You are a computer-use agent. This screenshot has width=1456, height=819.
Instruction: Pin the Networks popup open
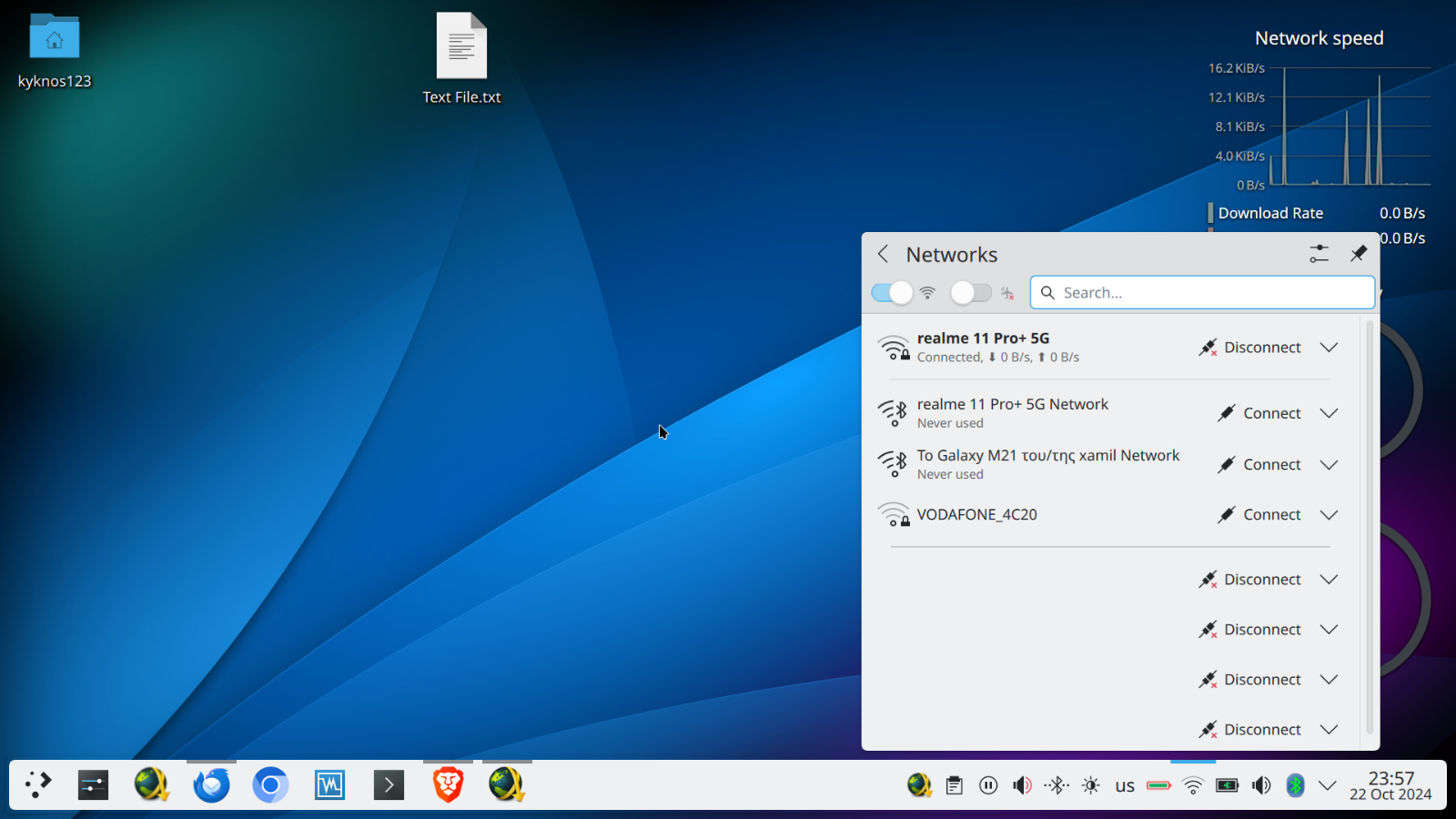point(1359,254)
